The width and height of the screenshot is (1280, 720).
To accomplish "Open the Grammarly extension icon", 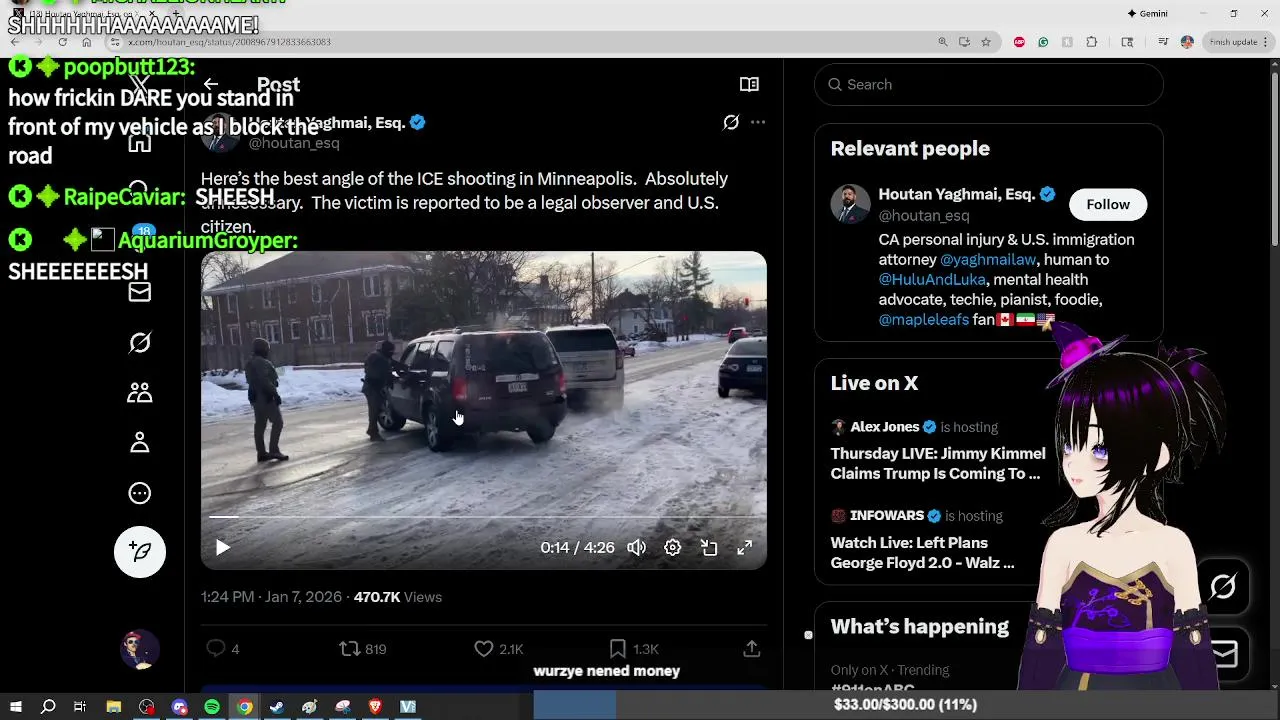I will click(1043, 42).
